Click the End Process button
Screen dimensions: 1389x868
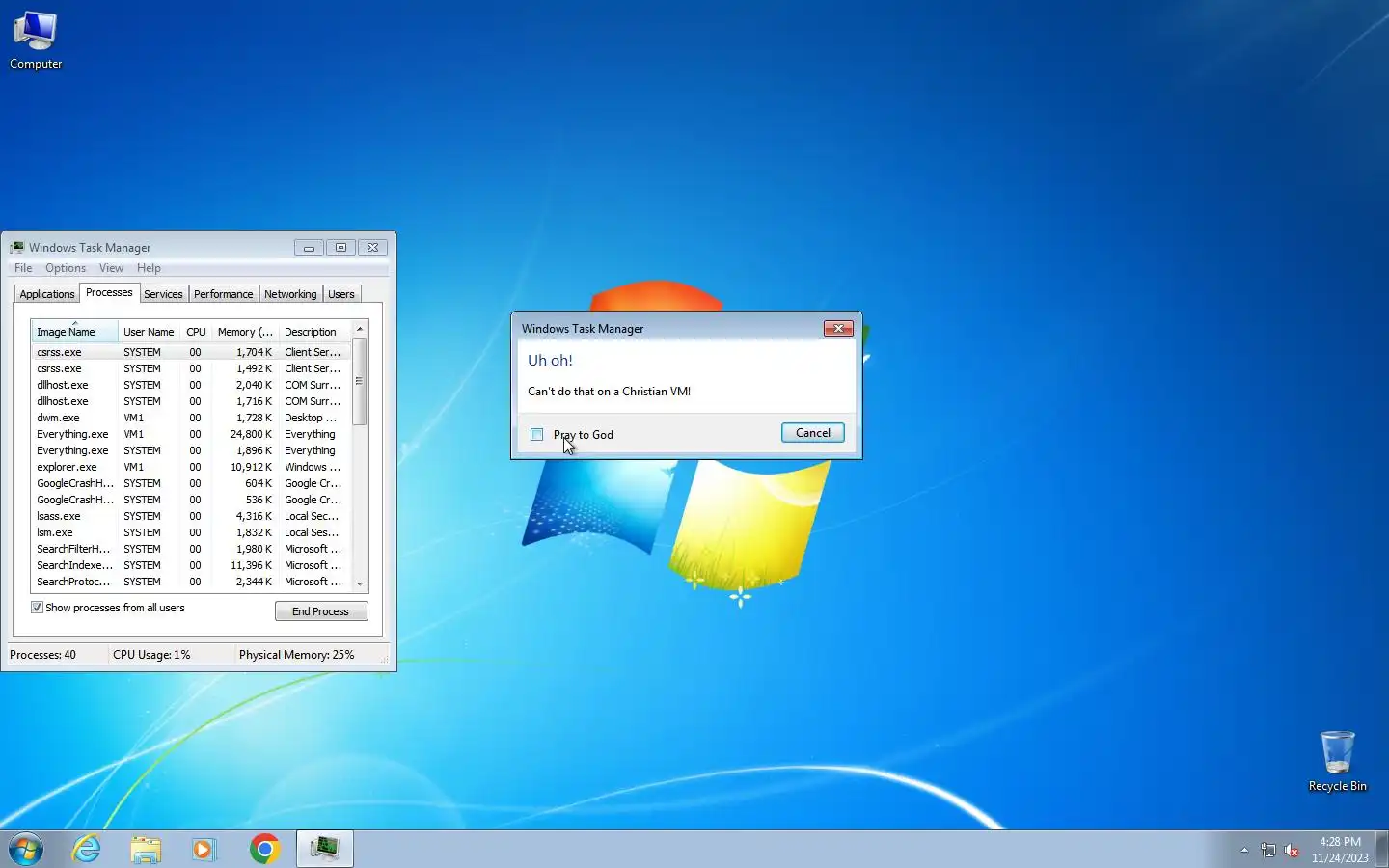pyautogui.click(x=321, y=611)
